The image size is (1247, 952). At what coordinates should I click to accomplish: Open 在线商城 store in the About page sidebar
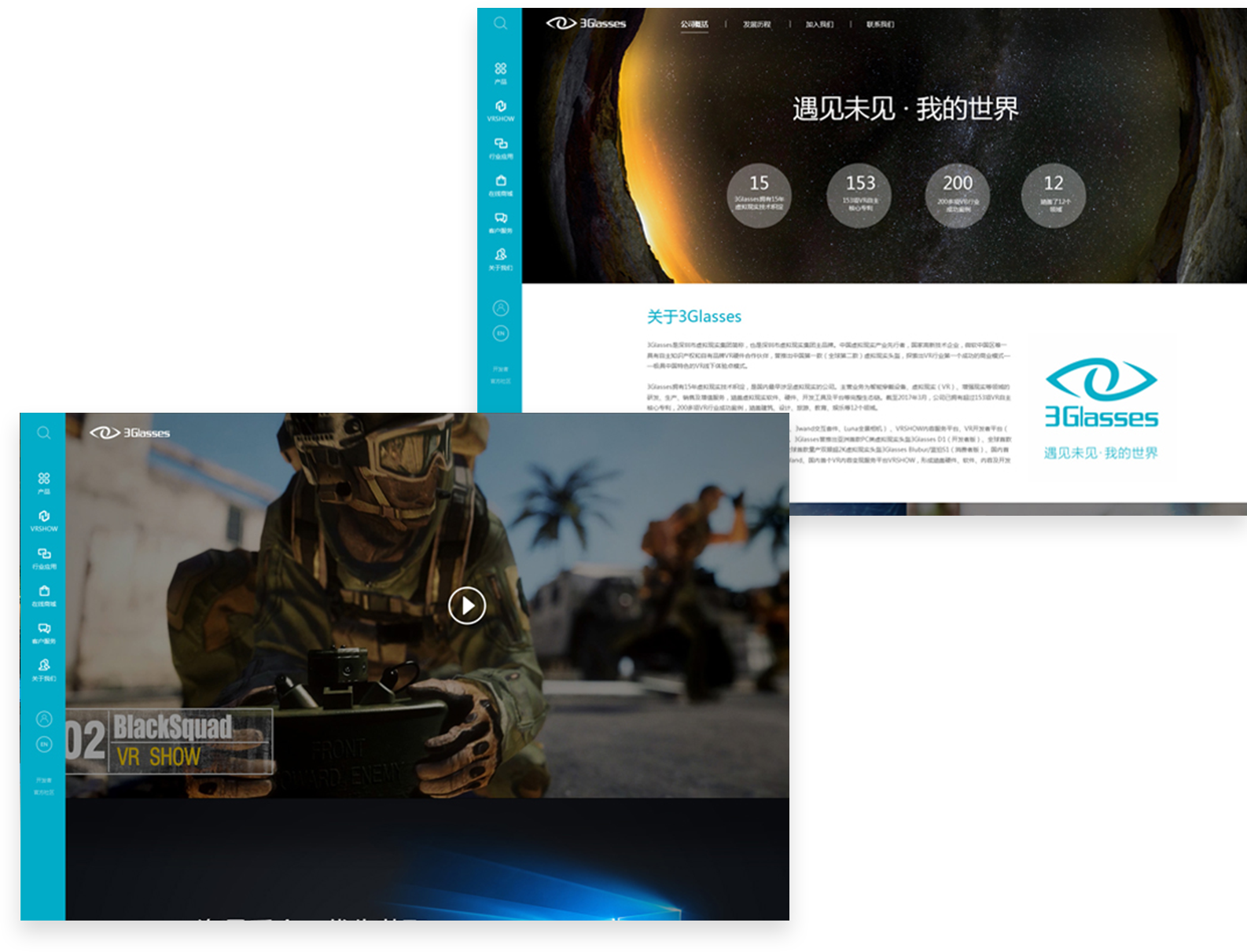coord(500,186)
